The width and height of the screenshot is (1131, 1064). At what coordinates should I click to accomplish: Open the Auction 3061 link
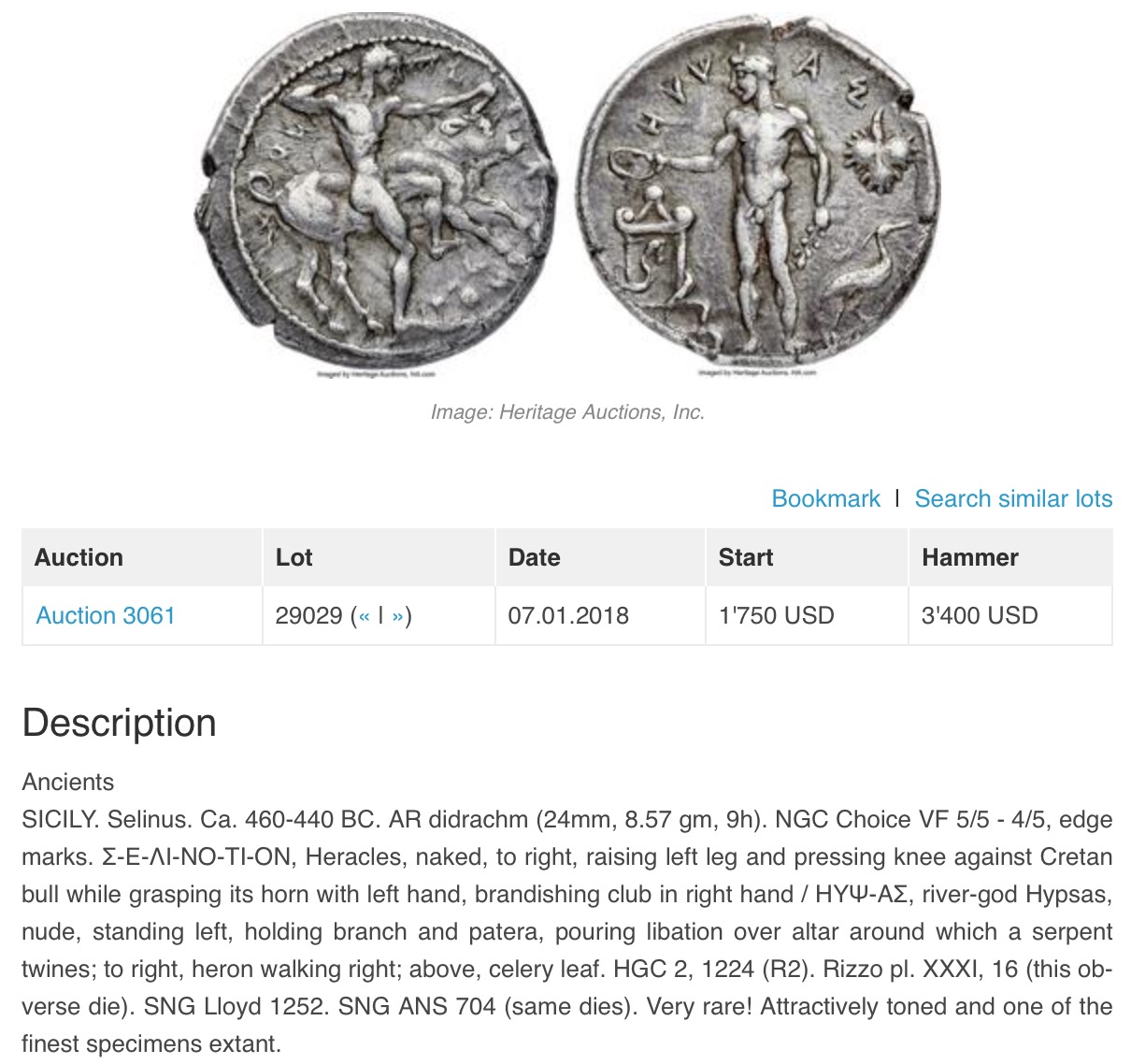click(106, 616)
